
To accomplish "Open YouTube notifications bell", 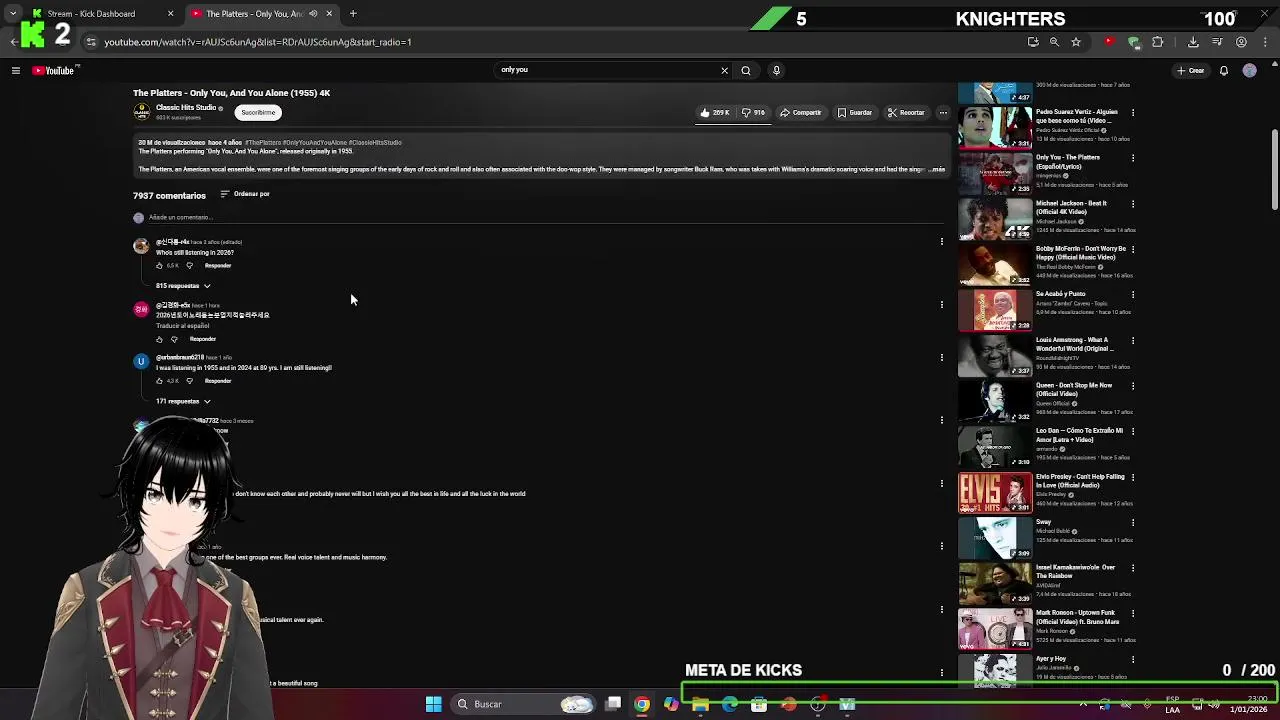I will pos(1223,70).
